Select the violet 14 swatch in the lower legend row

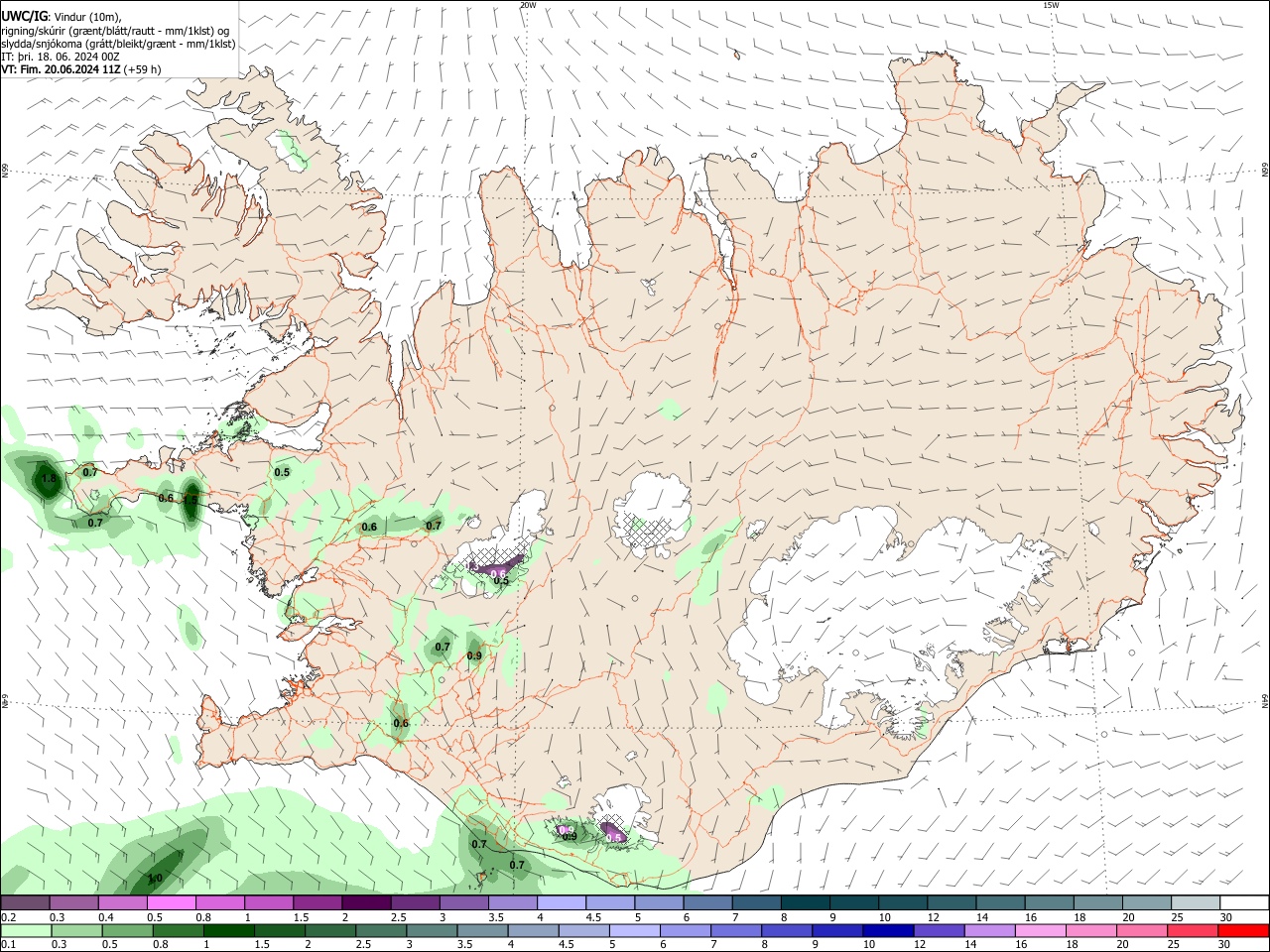989,930
